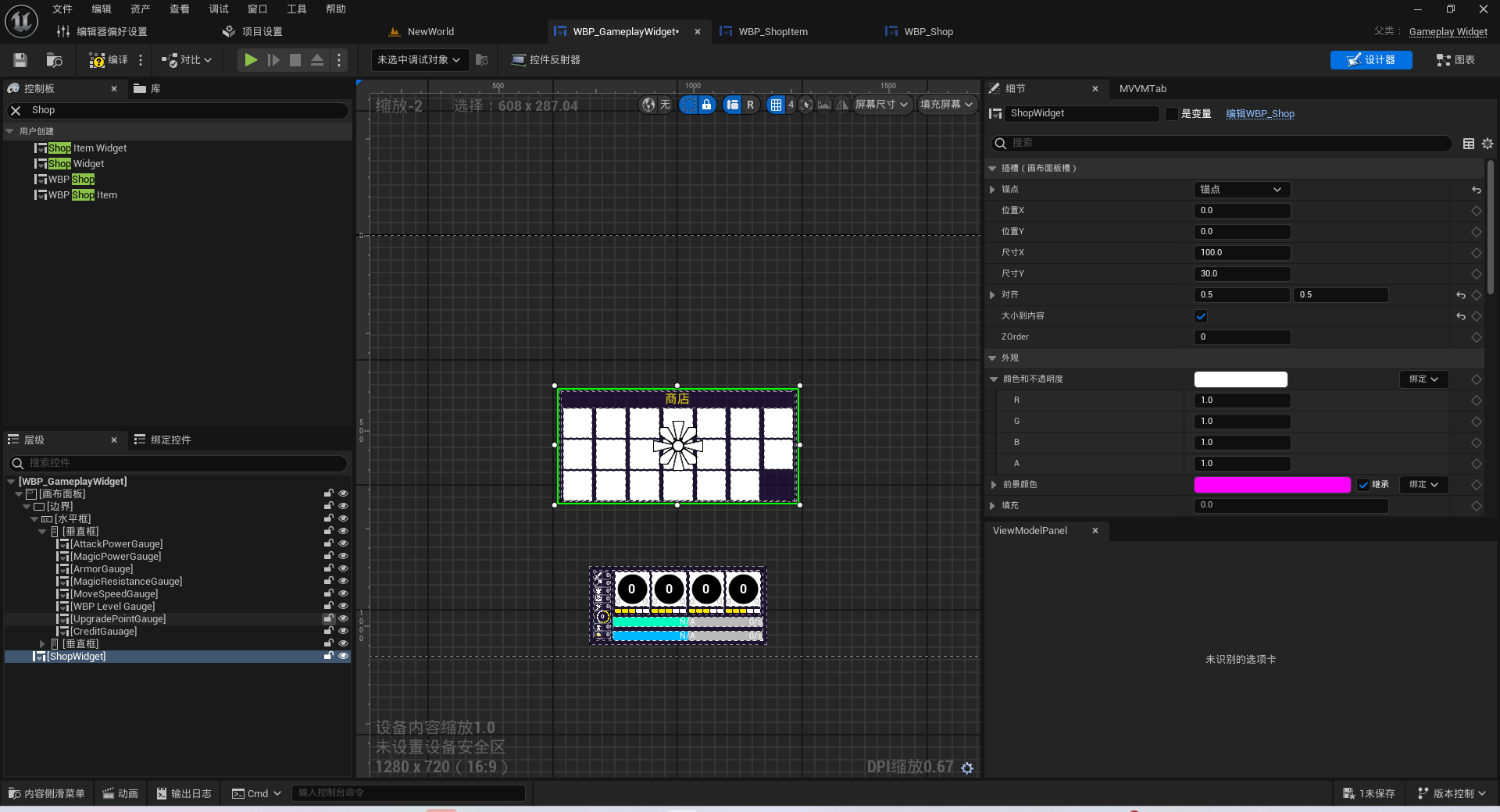Open details panel table view options icon
The width and height of the screenshot is (1500, 812).
point(1469,144)
